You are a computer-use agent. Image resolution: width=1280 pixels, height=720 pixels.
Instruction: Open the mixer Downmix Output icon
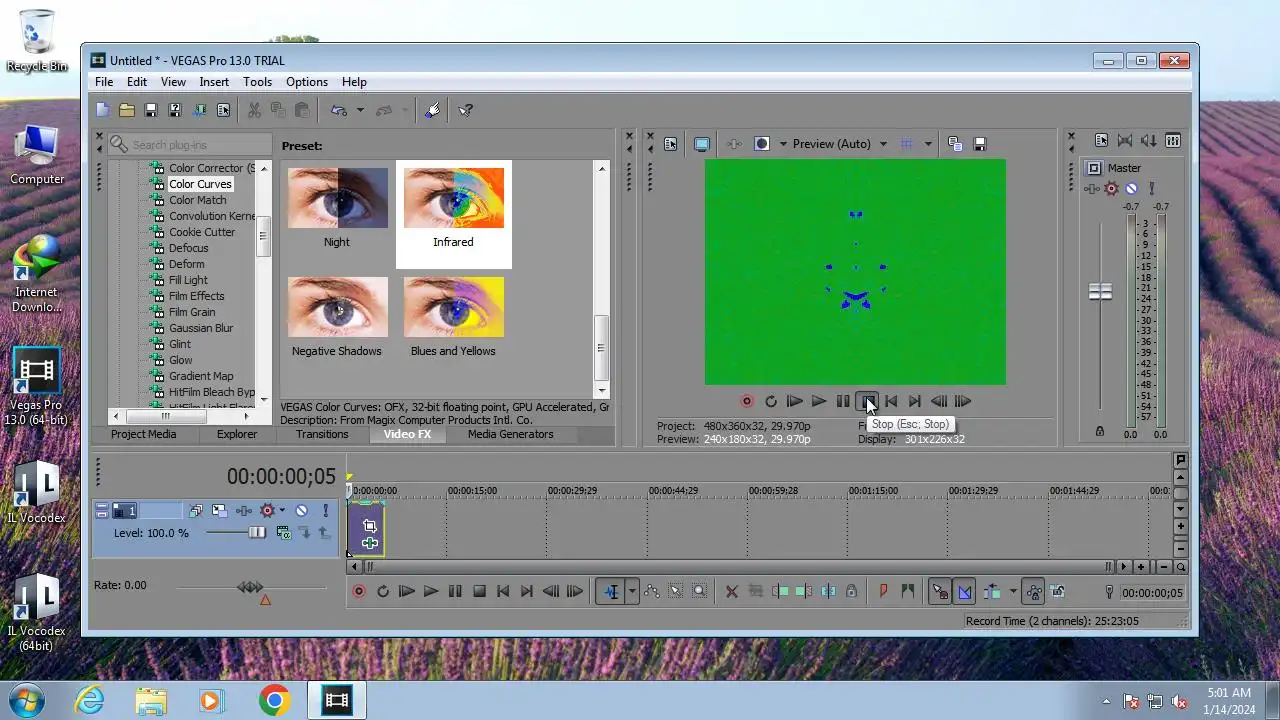pos(1125,141)
